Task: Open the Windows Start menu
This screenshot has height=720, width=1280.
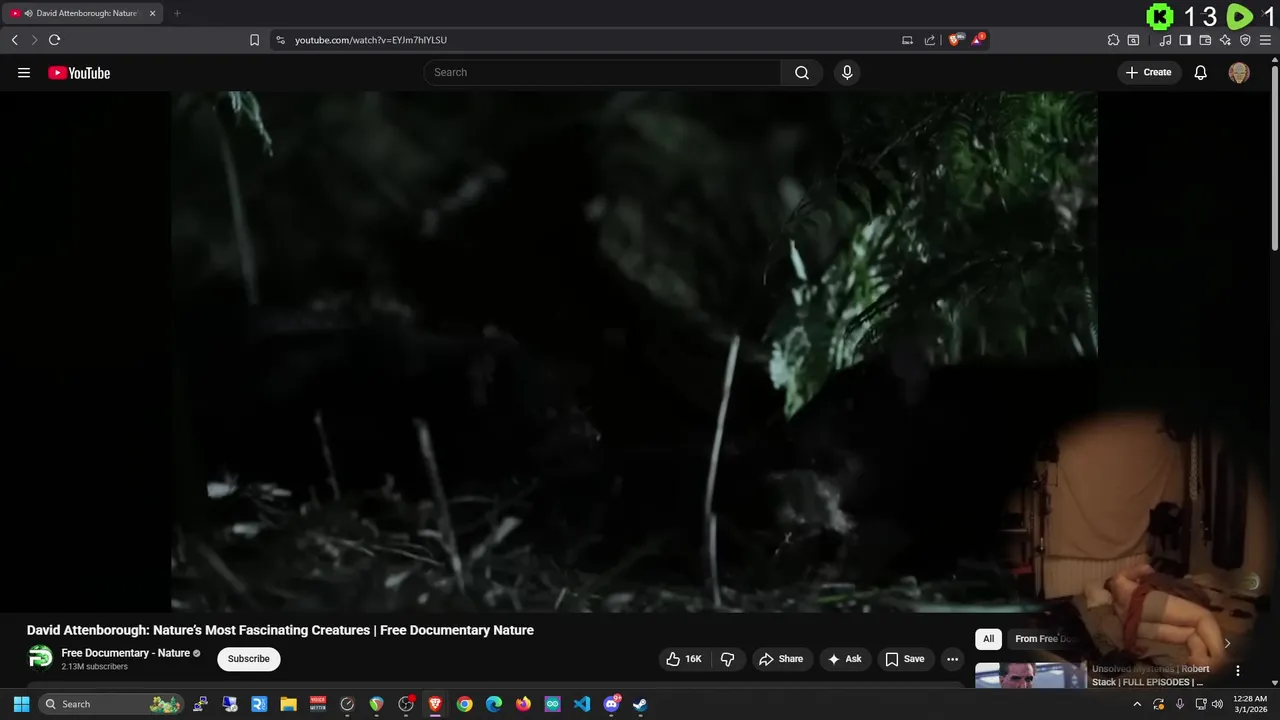Action: pos(21,704)
